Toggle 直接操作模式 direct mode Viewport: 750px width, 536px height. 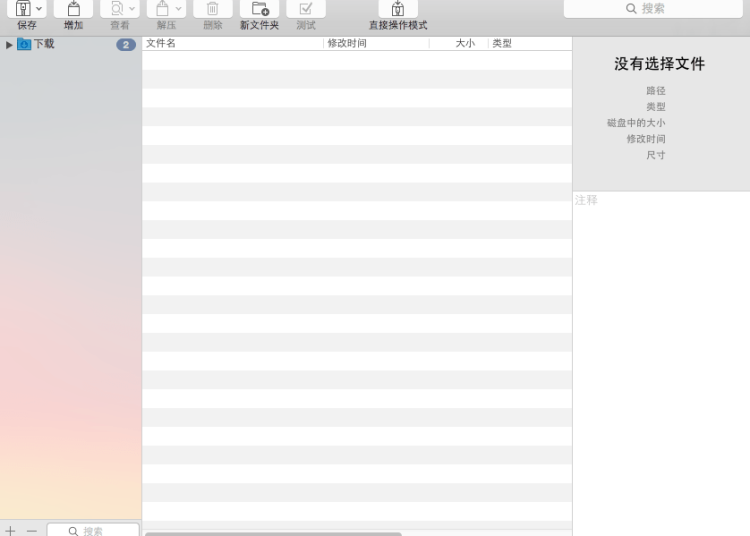pos(397,9)
